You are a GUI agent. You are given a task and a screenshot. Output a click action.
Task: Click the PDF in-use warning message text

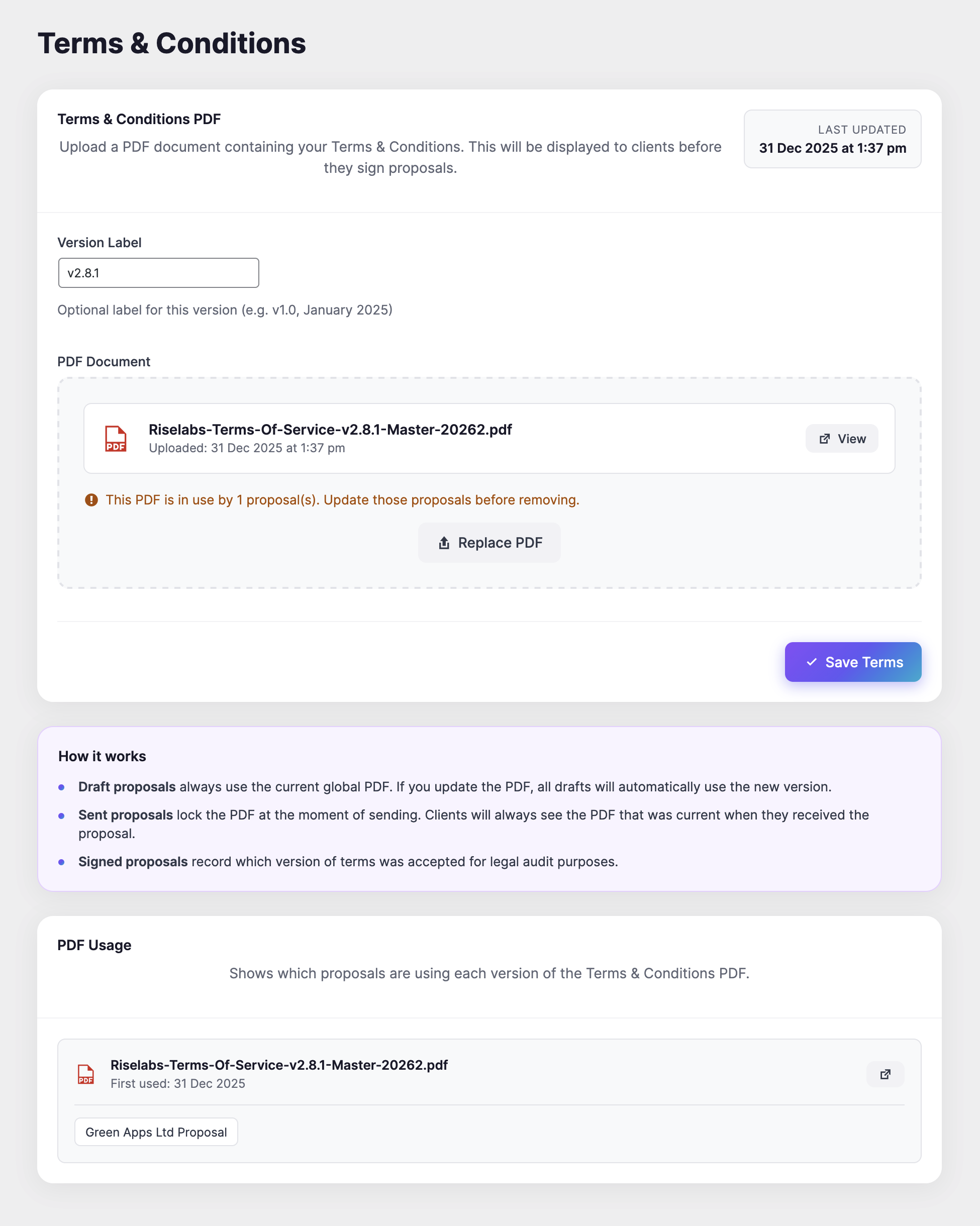(342, 500)
